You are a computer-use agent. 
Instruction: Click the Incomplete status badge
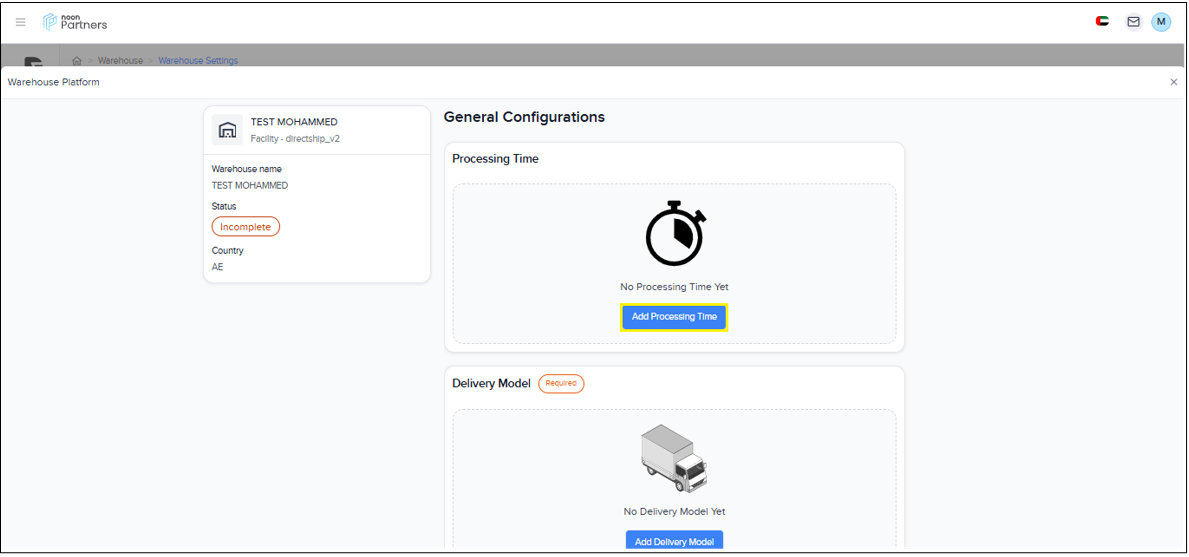click(x=245, y=227)
